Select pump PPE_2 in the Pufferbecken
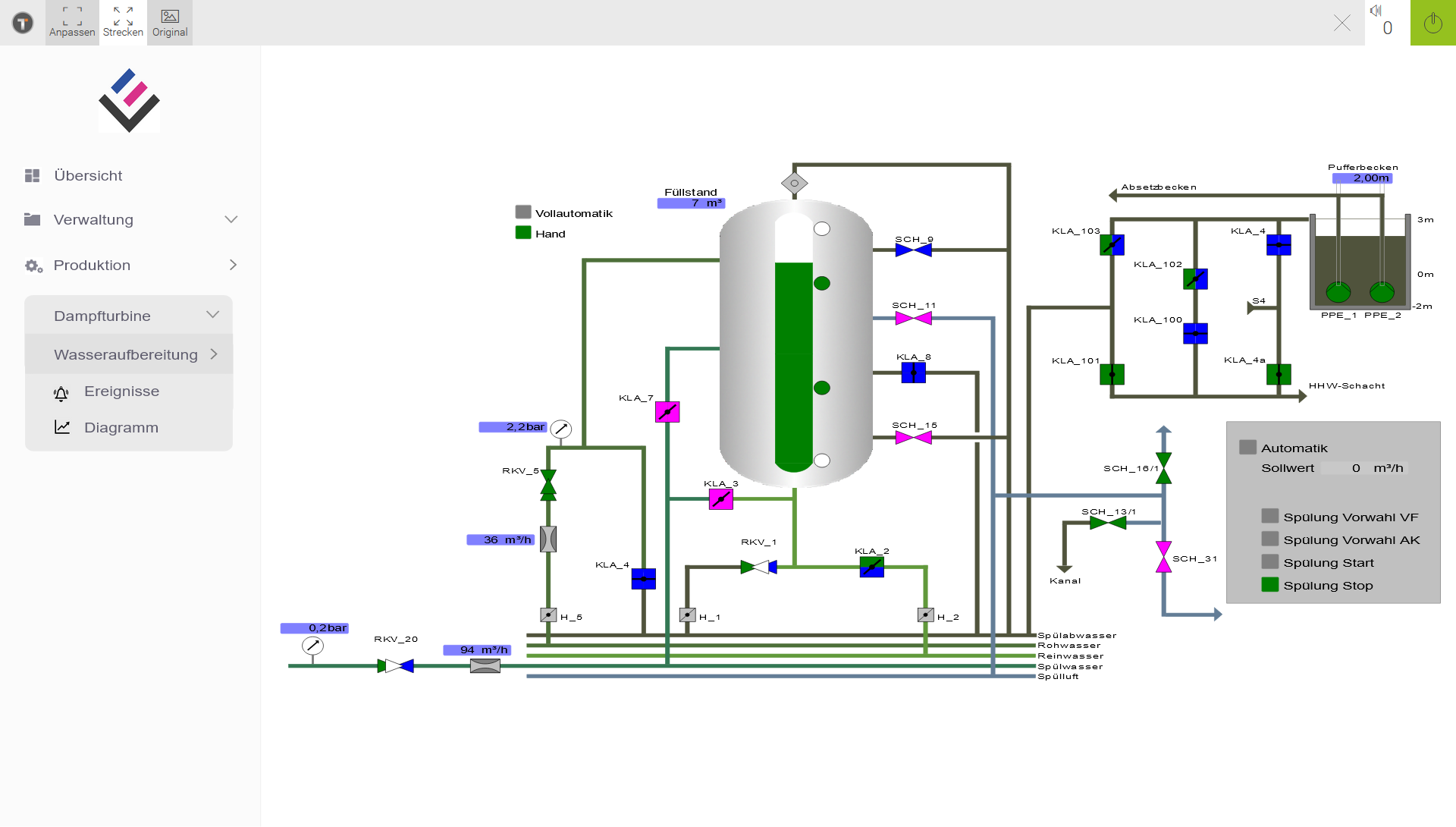 [x=1382, y=292]
